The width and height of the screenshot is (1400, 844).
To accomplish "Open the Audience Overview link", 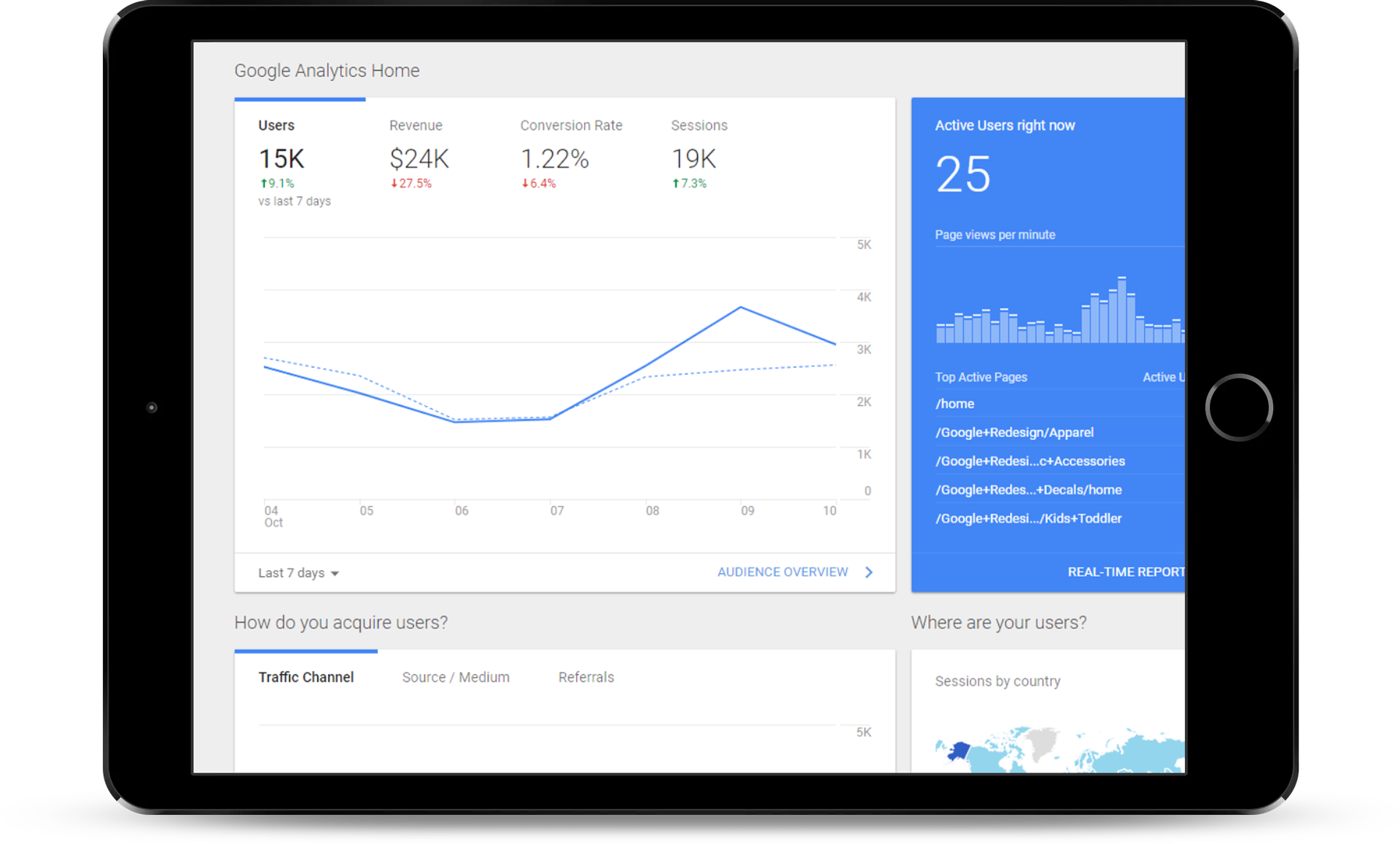I will [782, 572].
